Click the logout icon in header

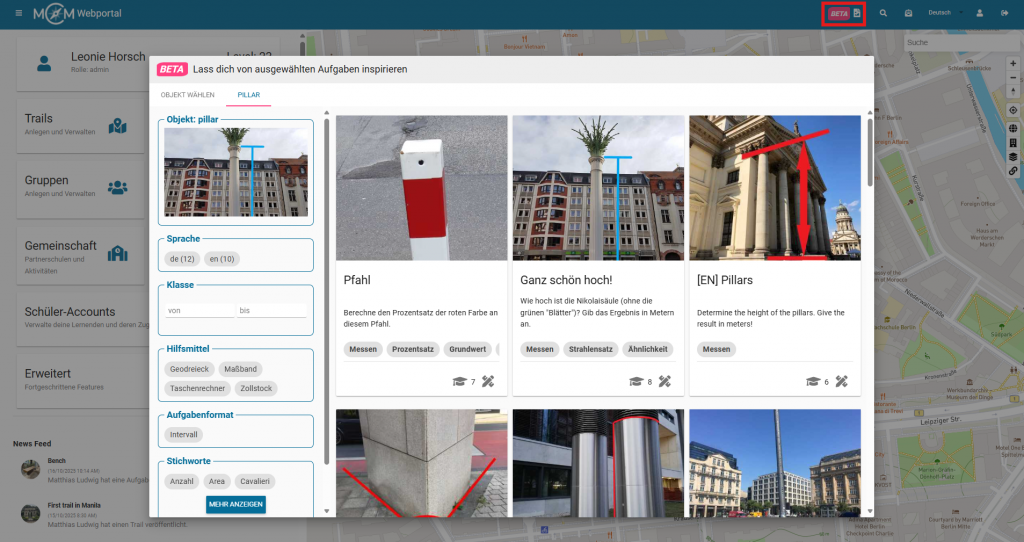point(1004,13)
